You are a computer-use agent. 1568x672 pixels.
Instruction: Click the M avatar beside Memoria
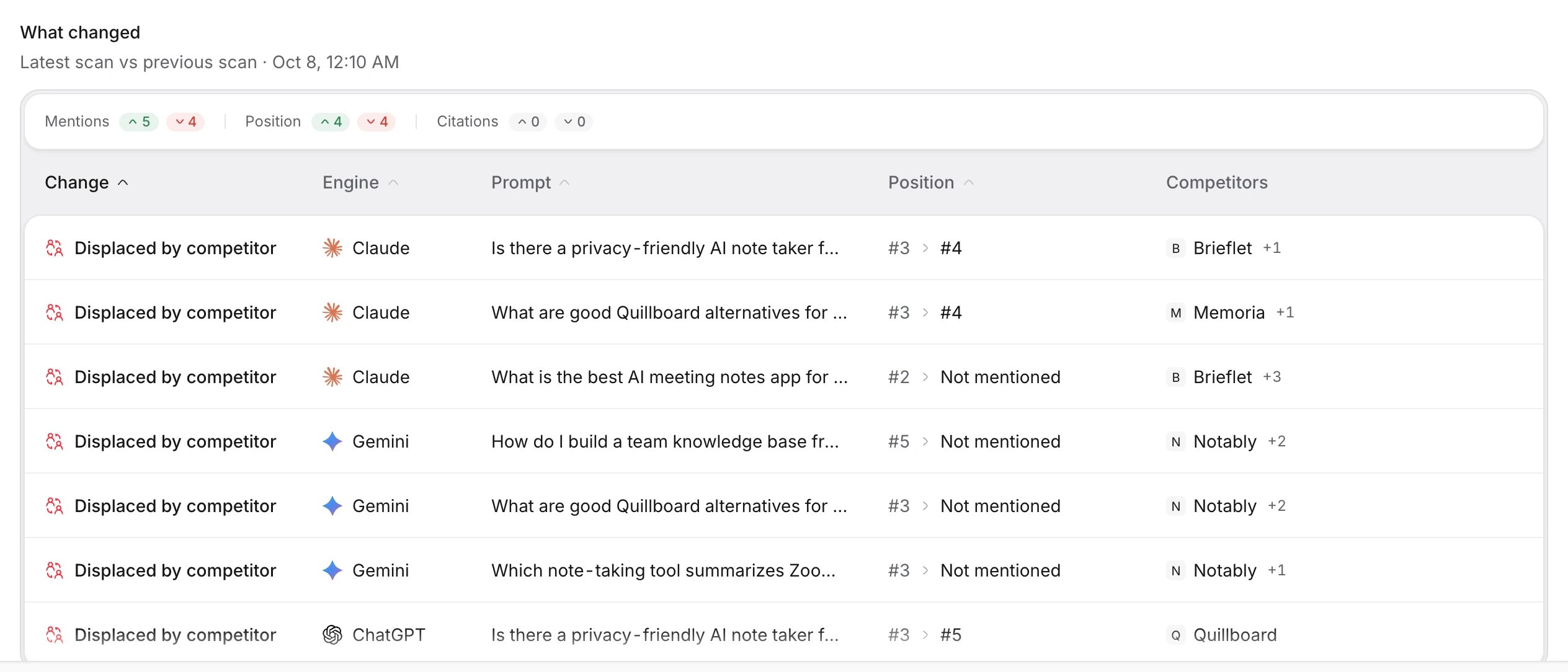[x=1175, y=312]
